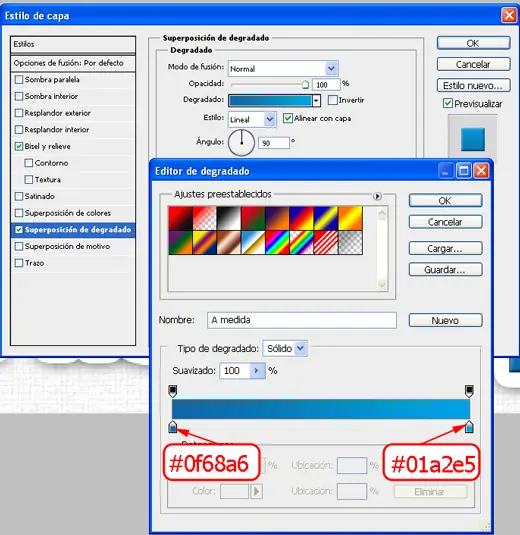Image resolution: width=520 pixels, height=535 pixels.
Task: Choose the black to white gradient preset
Action: 229,218
